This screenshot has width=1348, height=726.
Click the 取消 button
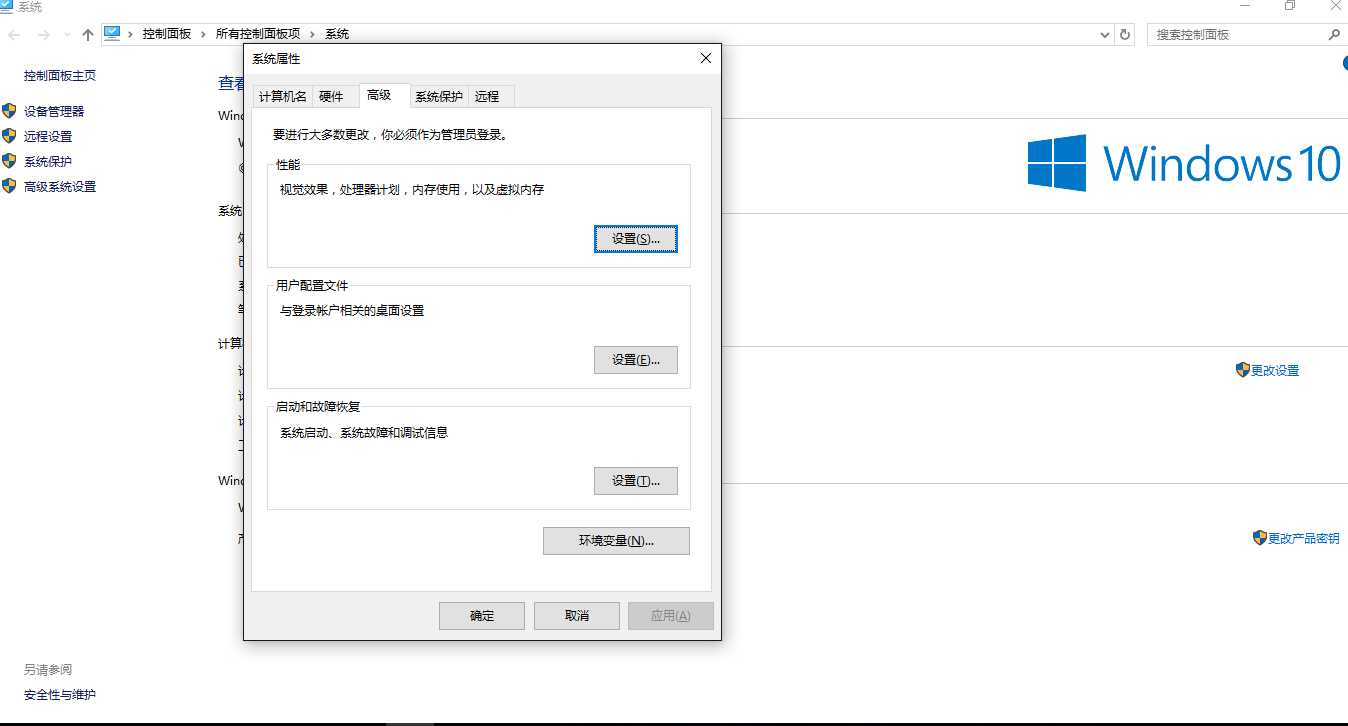point(576,615)
